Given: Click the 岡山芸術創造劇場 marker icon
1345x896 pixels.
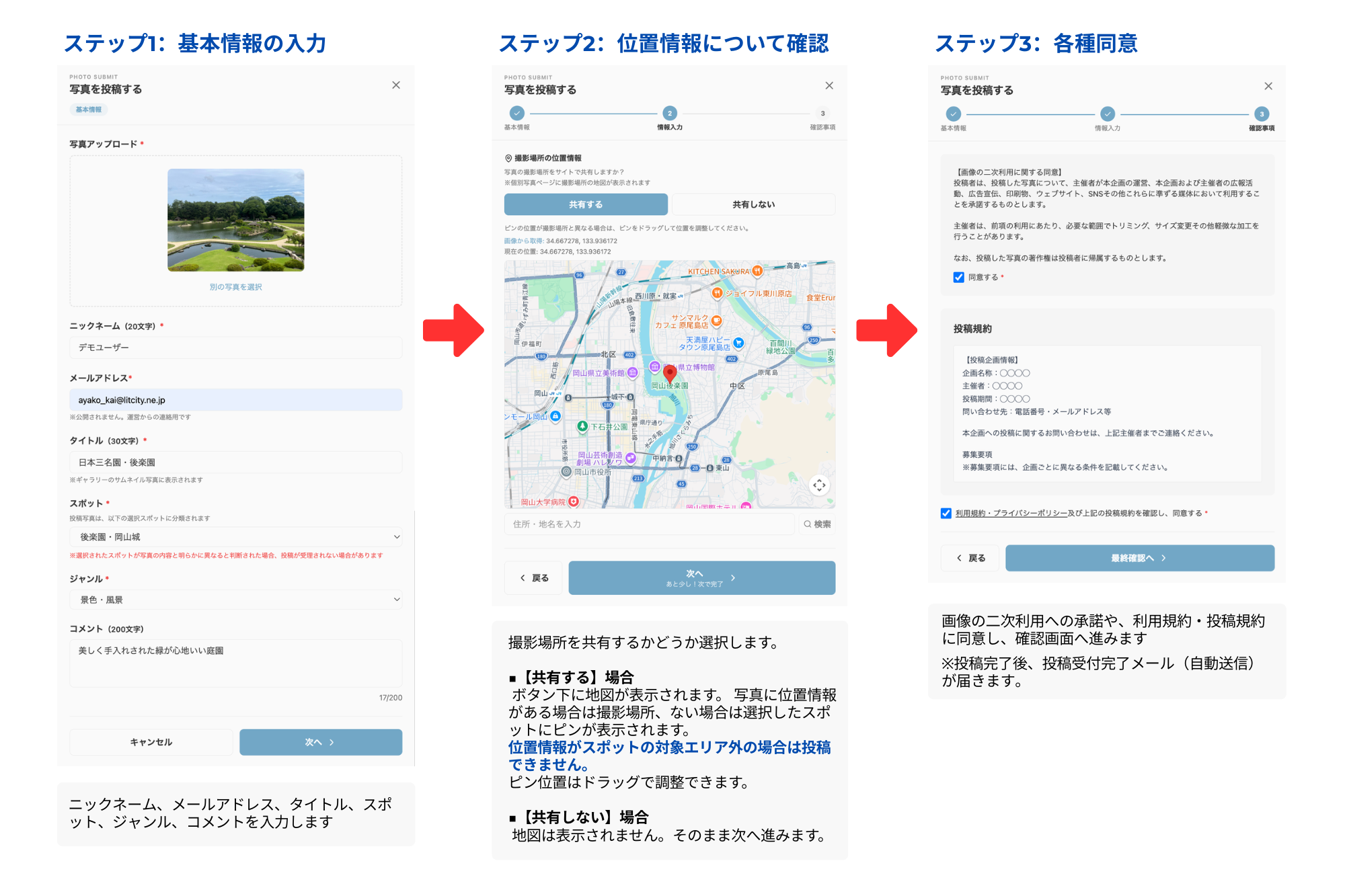Looking at the screenshot, I should point(630,458).
